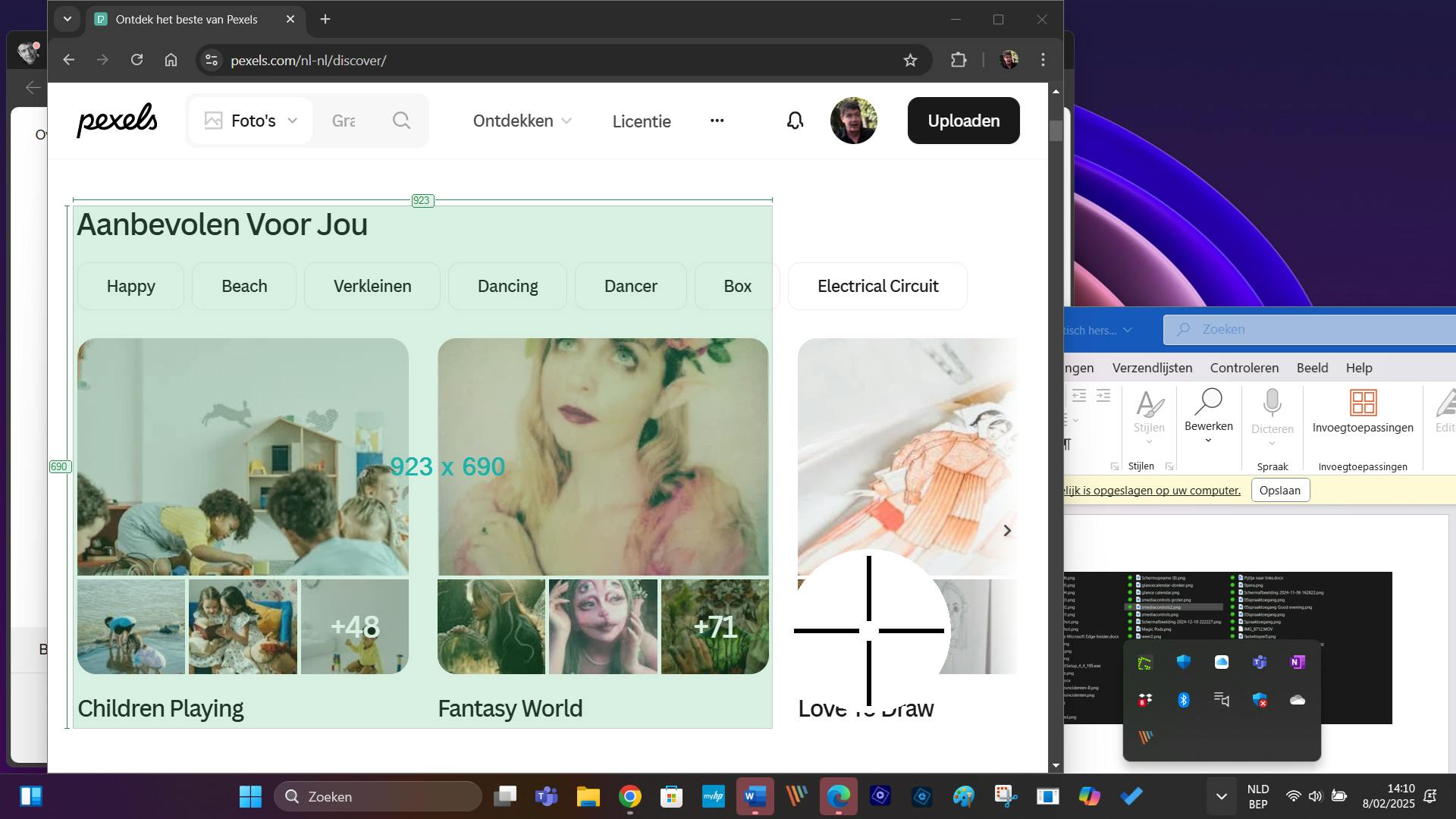Open Invoegtoepassingen add-ins icon

pos(1362,403)
